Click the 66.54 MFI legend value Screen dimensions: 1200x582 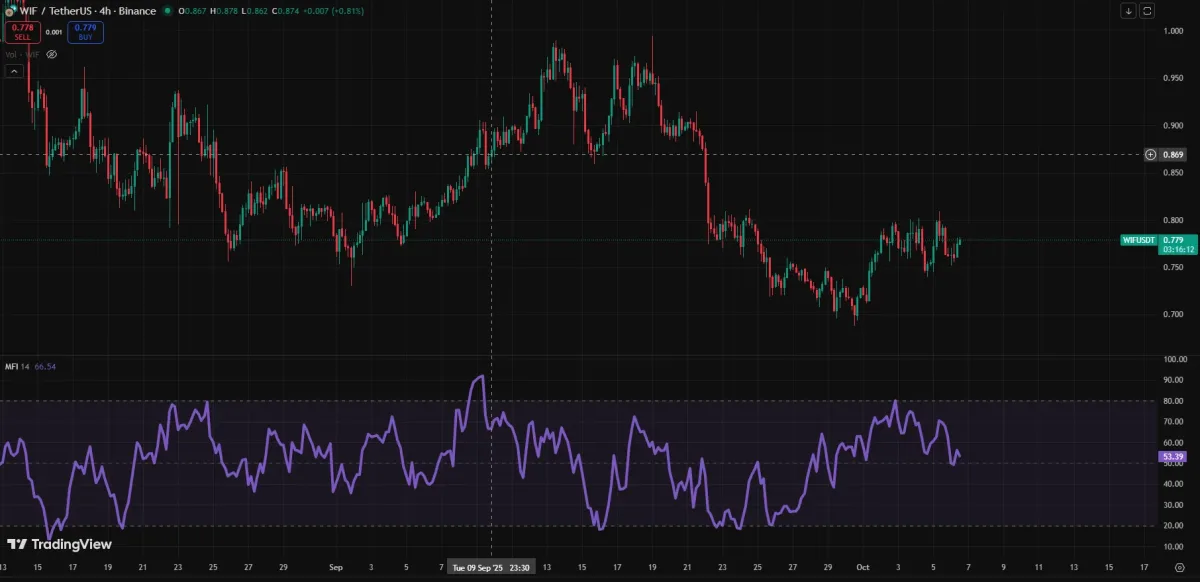click(45, 367)
